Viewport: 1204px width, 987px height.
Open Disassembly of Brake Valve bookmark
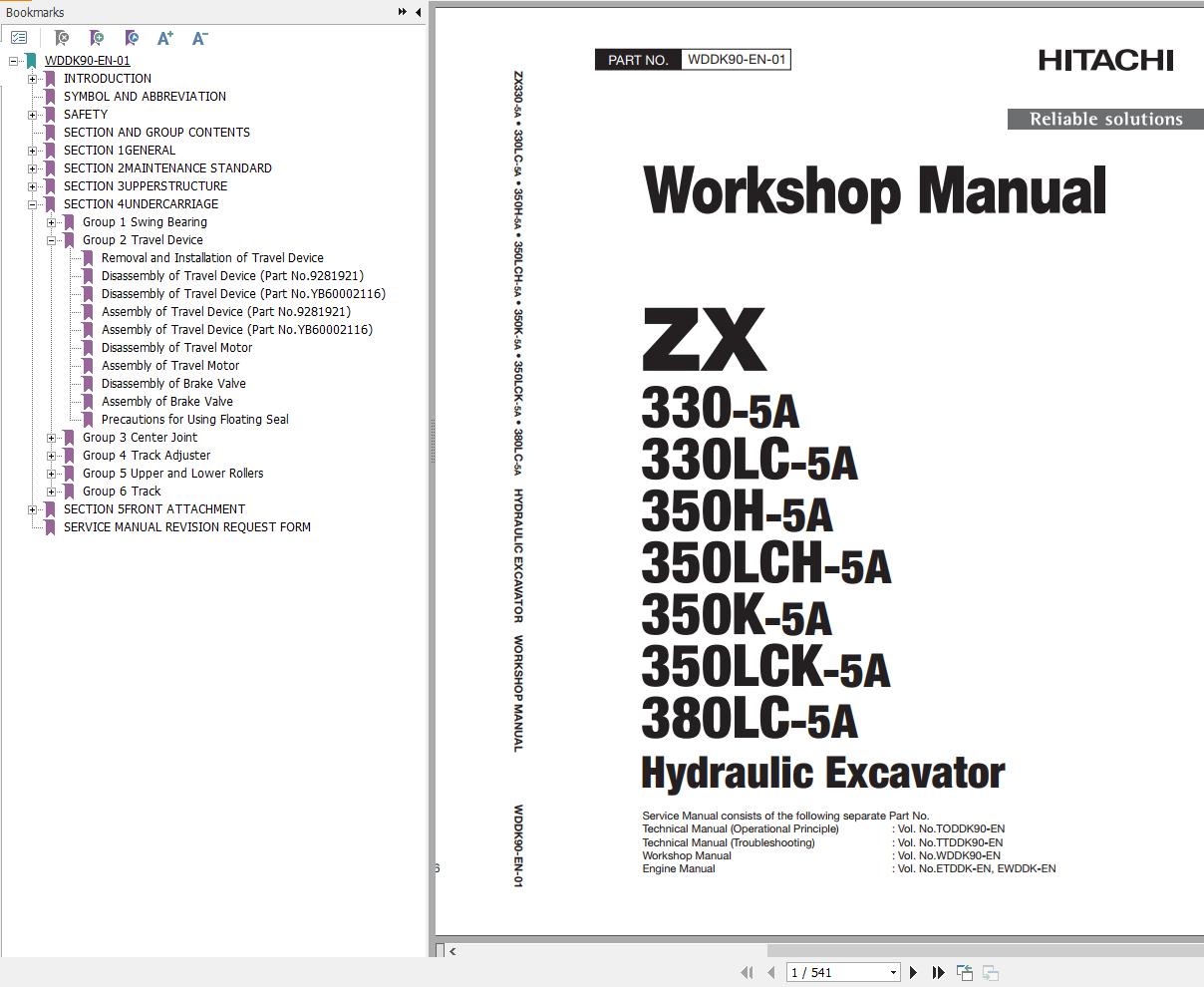tap(173, 384)
